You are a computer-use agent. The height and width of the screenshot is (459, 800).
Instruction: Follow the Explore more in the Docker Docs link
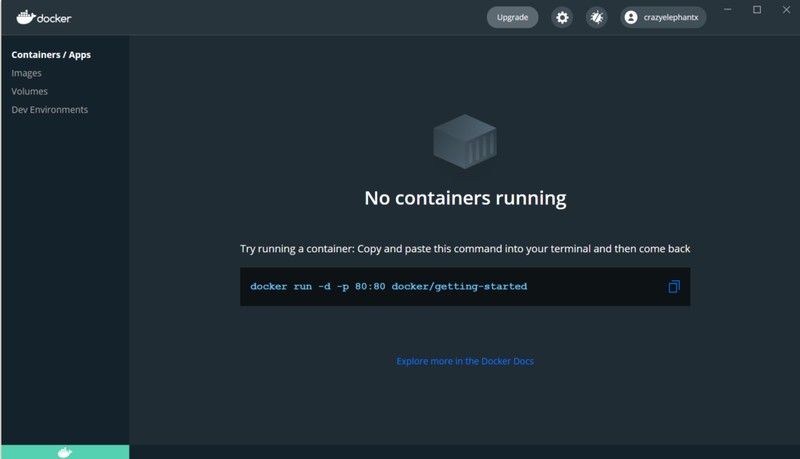click(465, 361)
